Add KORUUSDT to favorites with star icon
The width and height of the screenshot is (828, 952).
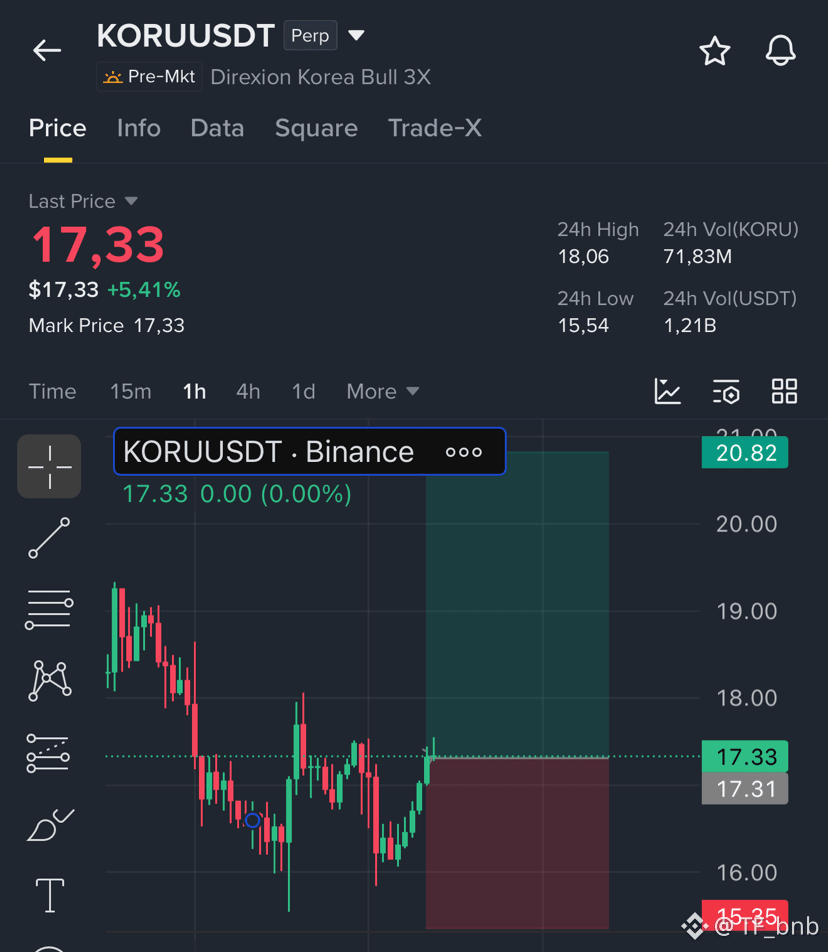click(x=714, y=50)
